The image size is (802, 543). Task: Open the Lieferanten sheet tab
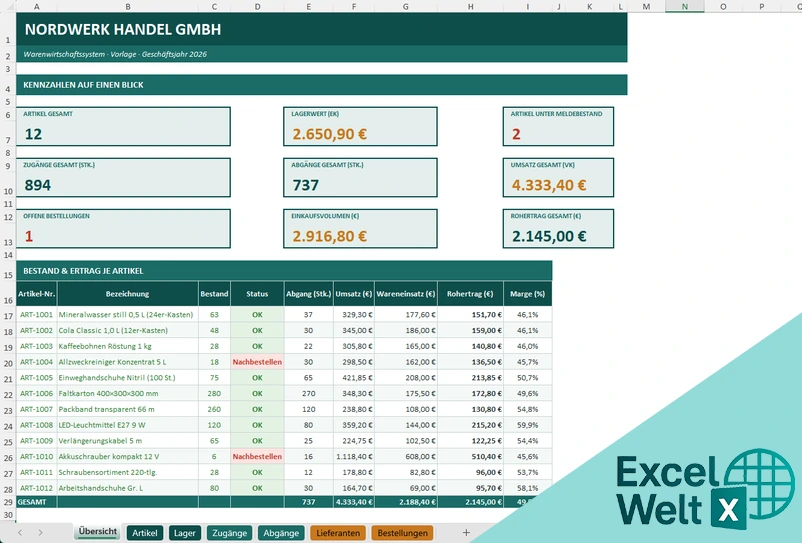(x=338, y=533)
